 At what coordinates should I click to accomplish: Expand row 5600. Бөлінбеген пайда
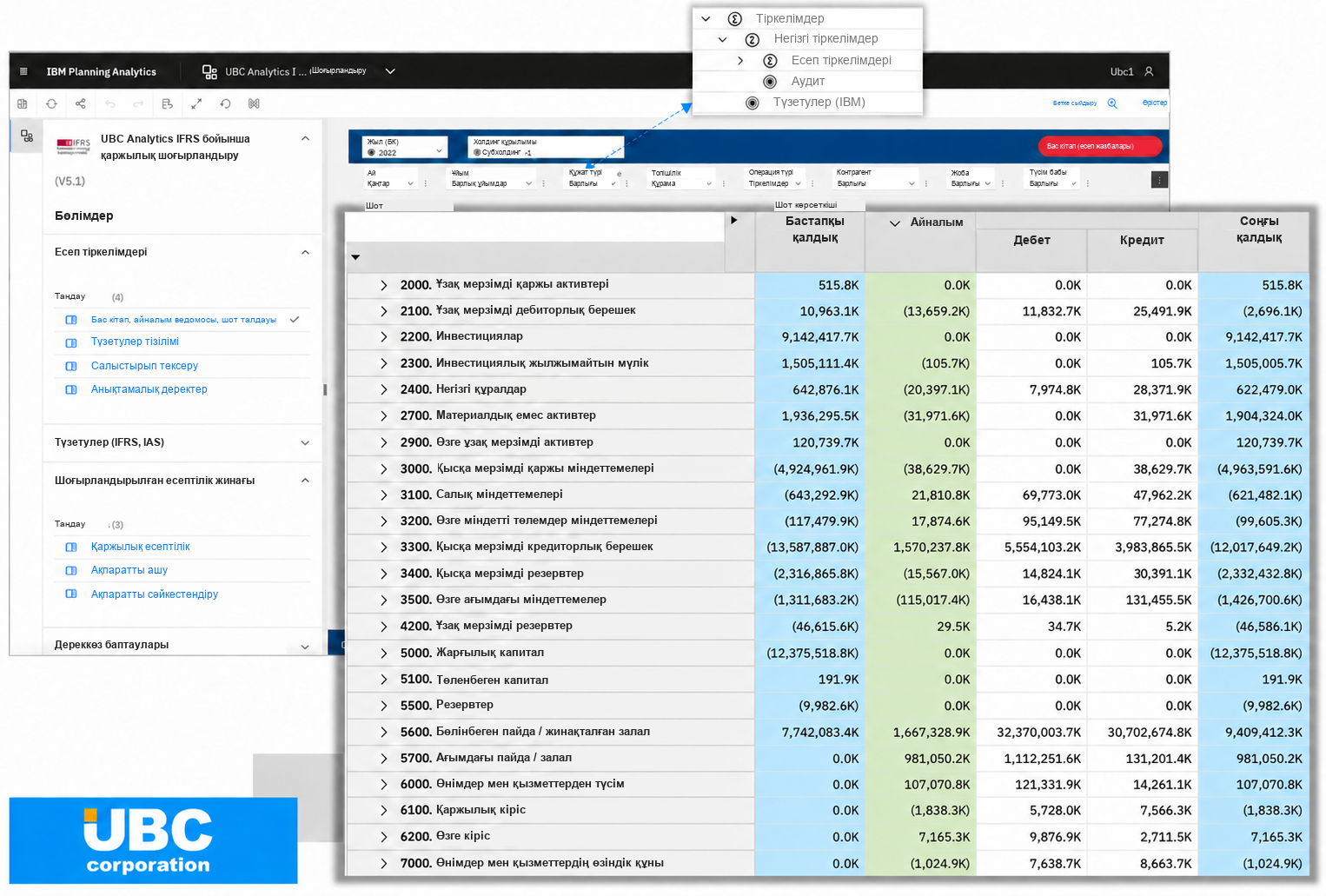pyautogui.click(x=383, y=732)
